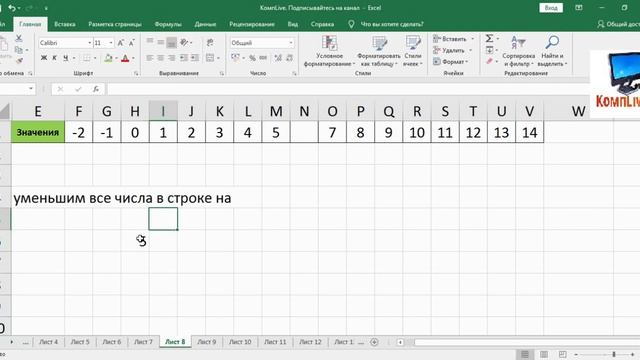Image resolution: width=640 pixels, height=360 pixels.
Task: Open the font size 11 dropdown
Action: pos(111,43)
